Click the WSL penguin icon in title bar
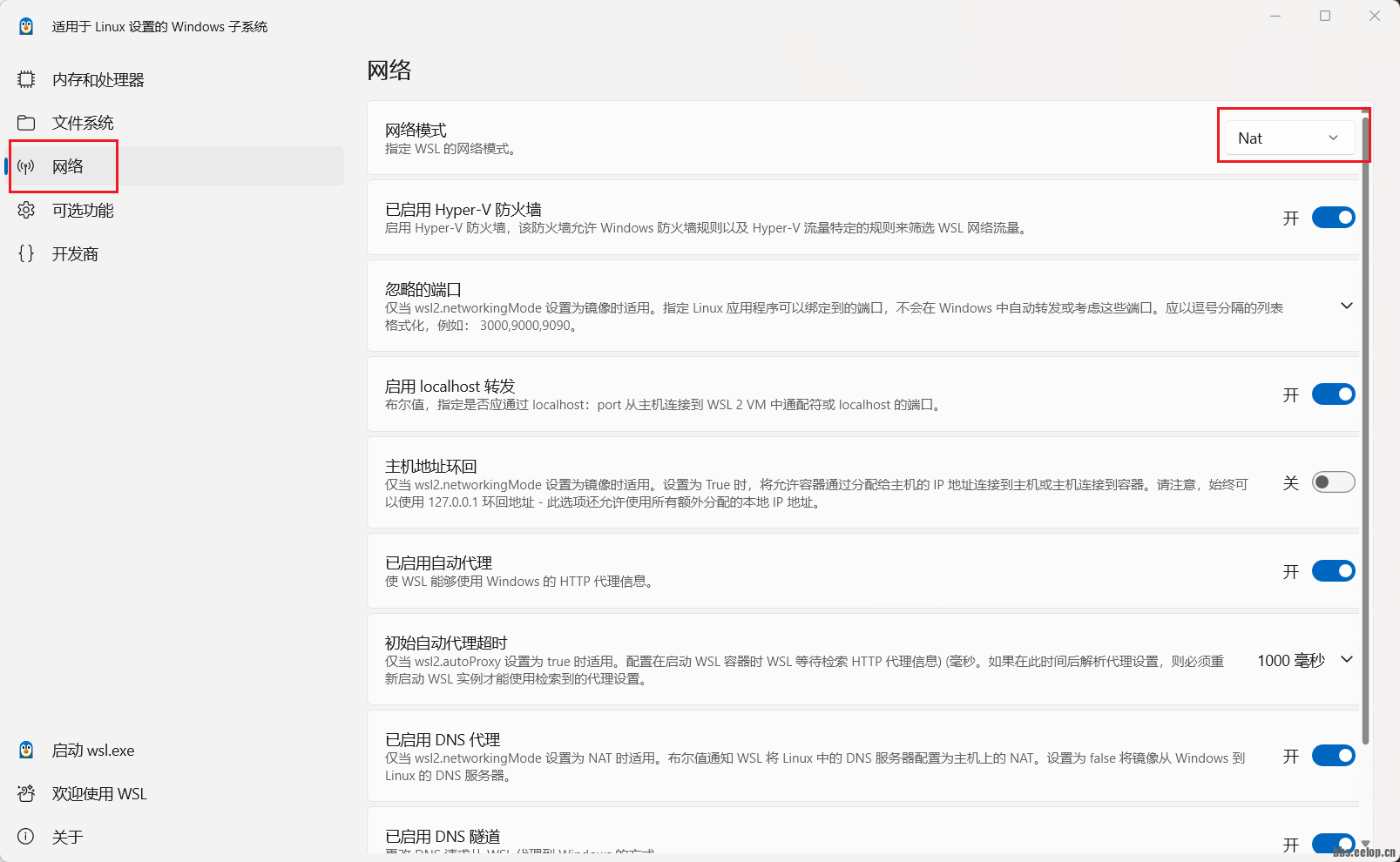This screenshot has height=862, width=1400. (x=26, y=26)
